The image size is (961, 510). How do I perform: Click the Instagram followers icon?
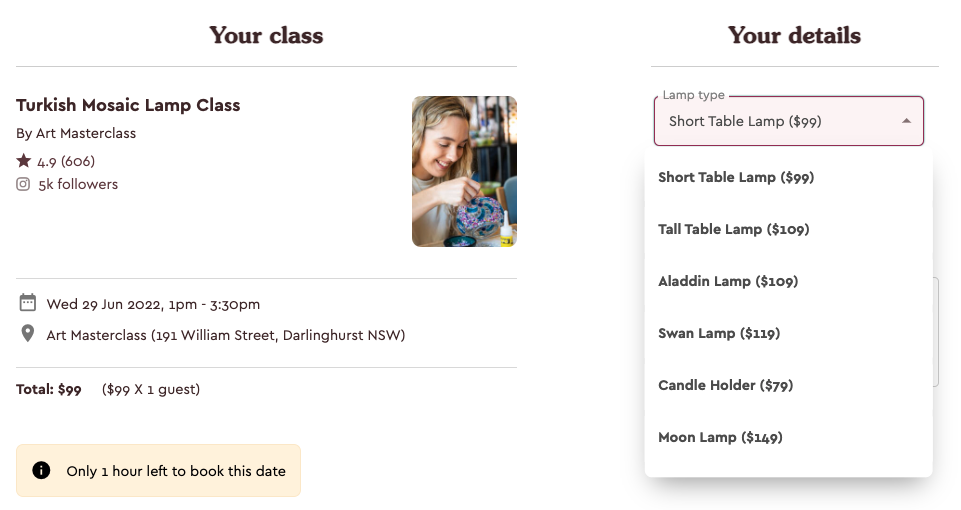23,184
